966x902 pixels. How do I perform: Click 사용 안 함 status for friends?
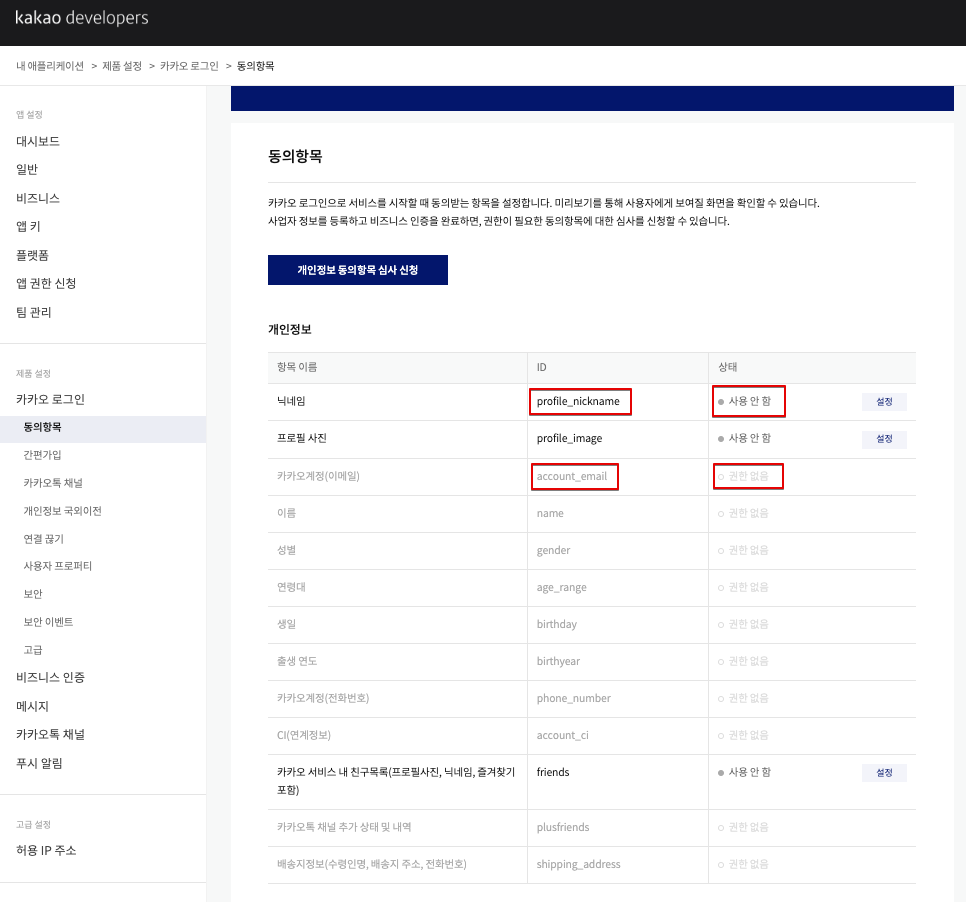tap(744, 772)
